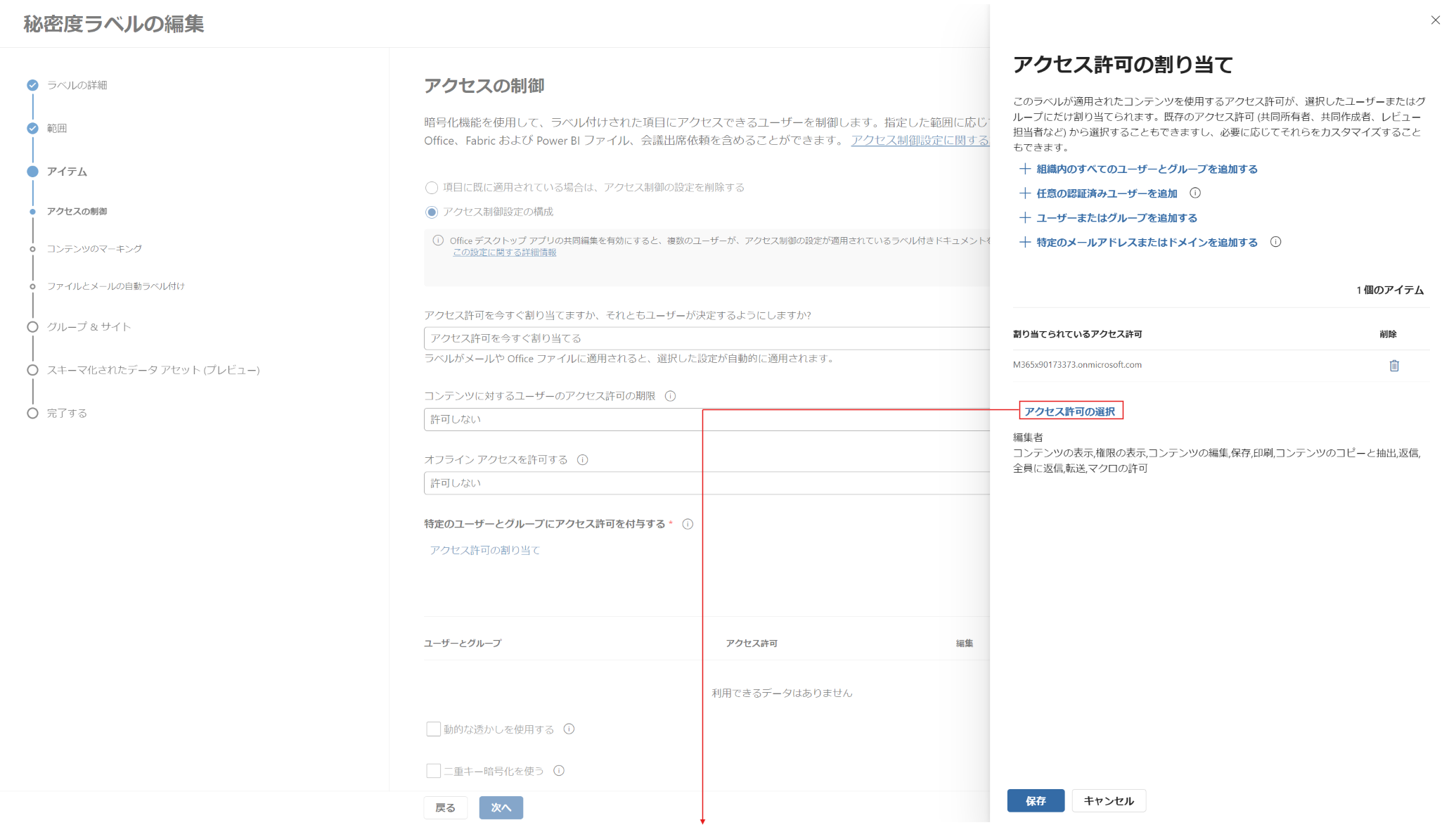This screenshot has width=1456, height=825.
Task: Select radio アクセス制御の設定を削除する
Action: pyautogui.click(x=432, y=187)
